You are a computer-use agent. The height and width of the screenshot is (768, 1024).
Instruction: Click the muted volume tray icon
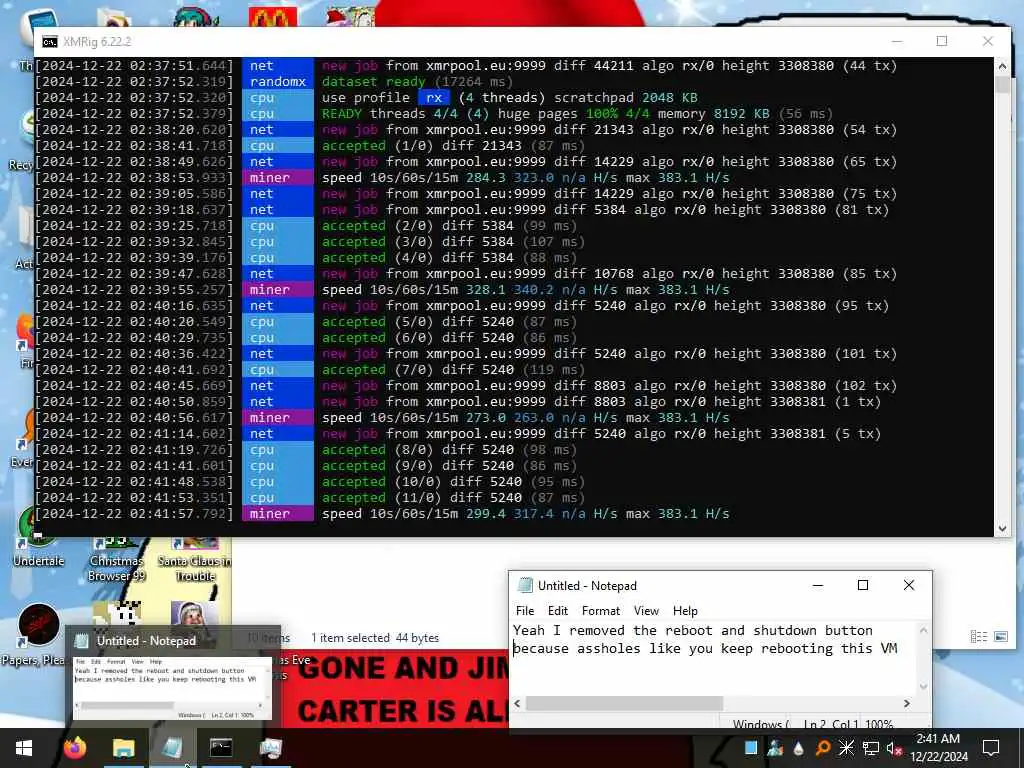tap(894, 748)
